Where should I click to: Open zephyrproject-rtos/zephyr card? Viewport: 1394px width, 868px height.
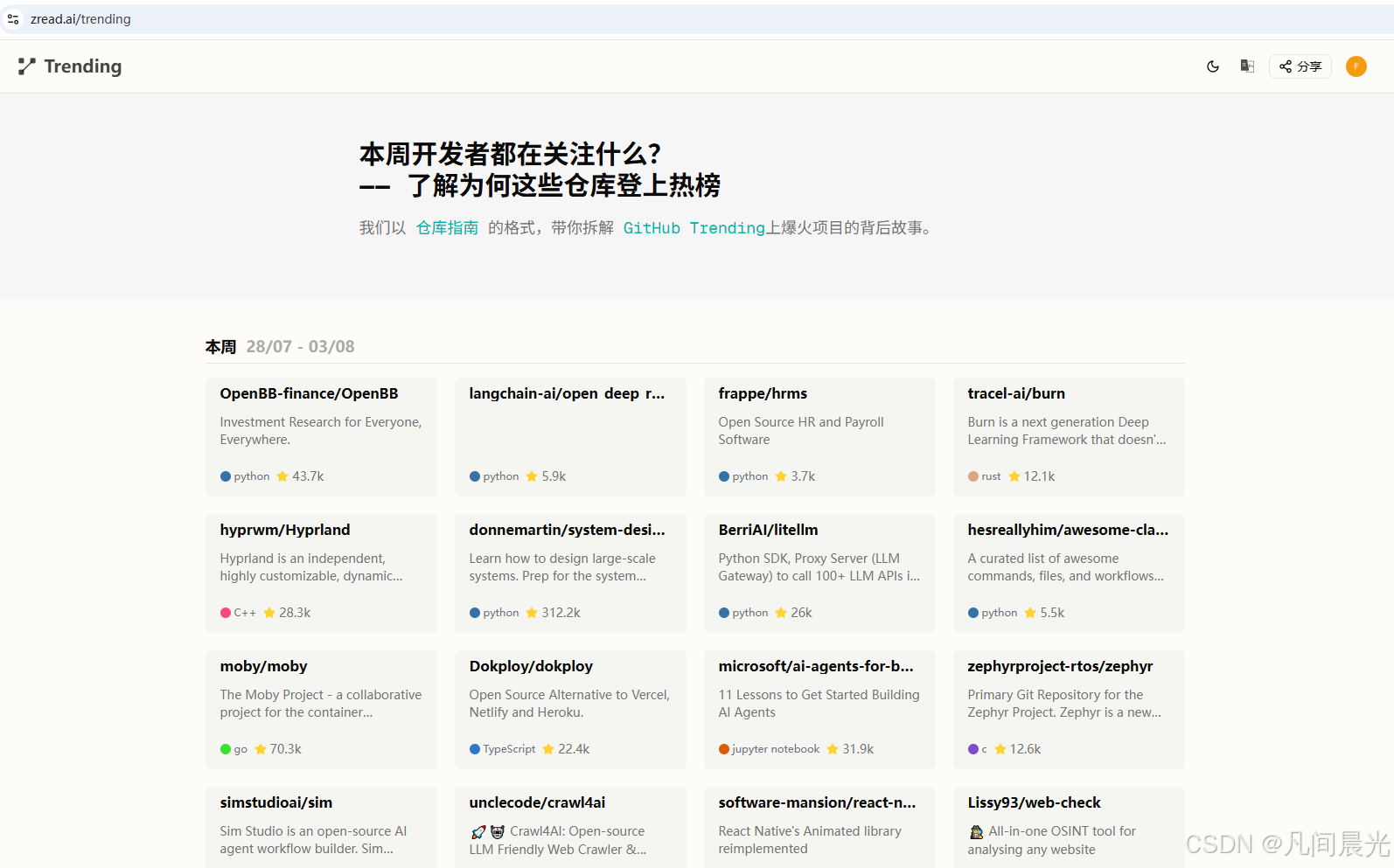point(1069,710)
